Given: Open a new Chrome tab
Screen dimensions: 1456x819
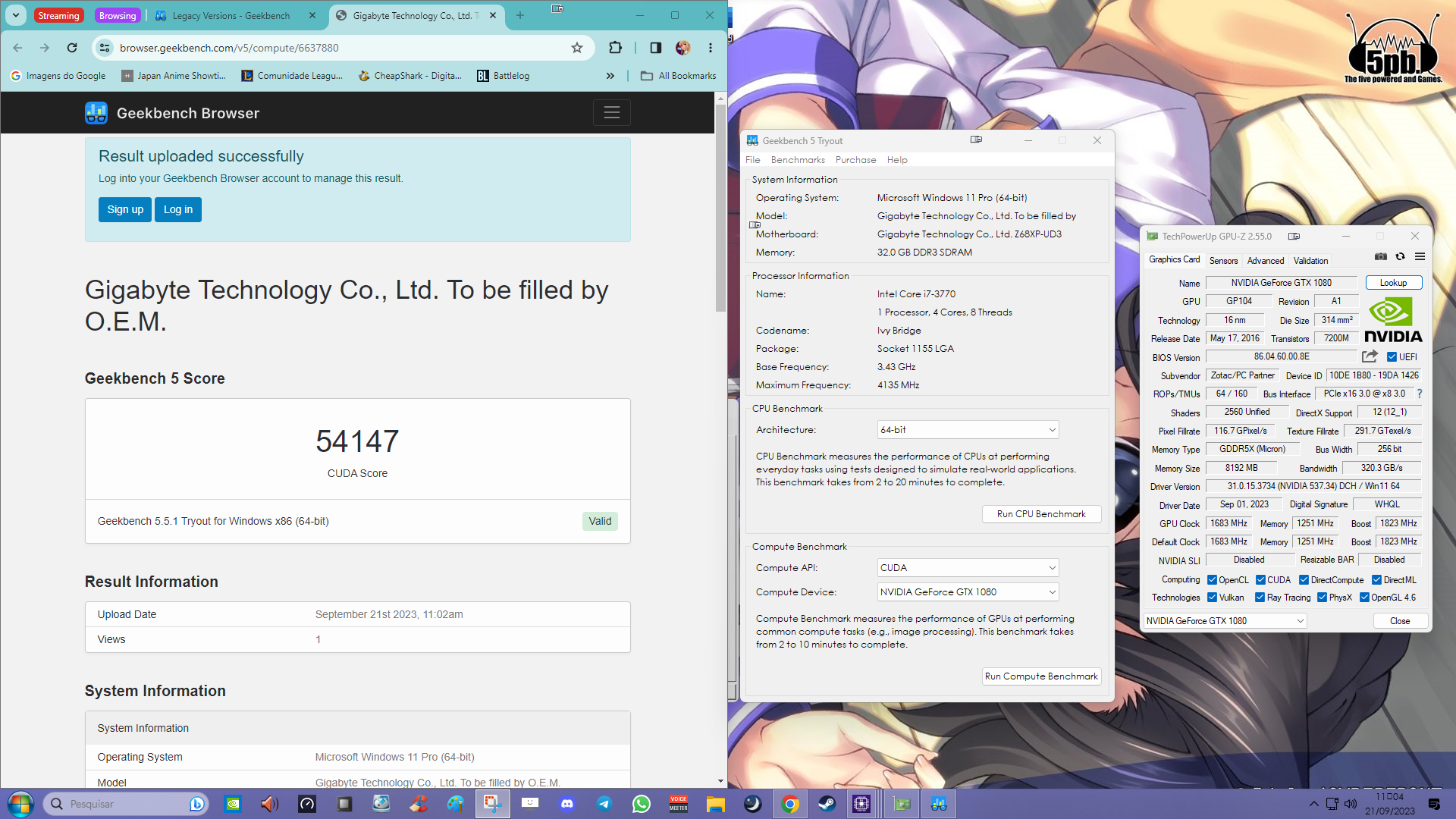Looking at the screenshot, I should [x=520, y=15].
